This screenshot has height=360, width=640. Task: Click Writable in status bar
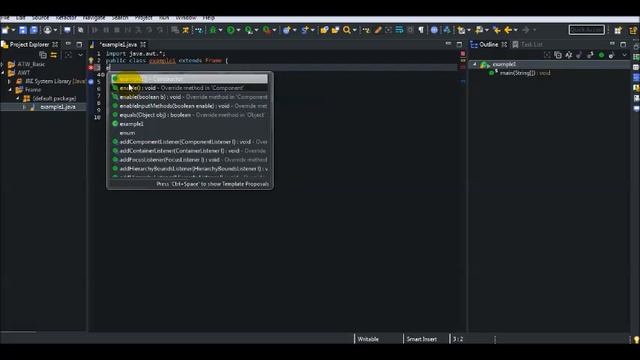[x=368, y=339]
